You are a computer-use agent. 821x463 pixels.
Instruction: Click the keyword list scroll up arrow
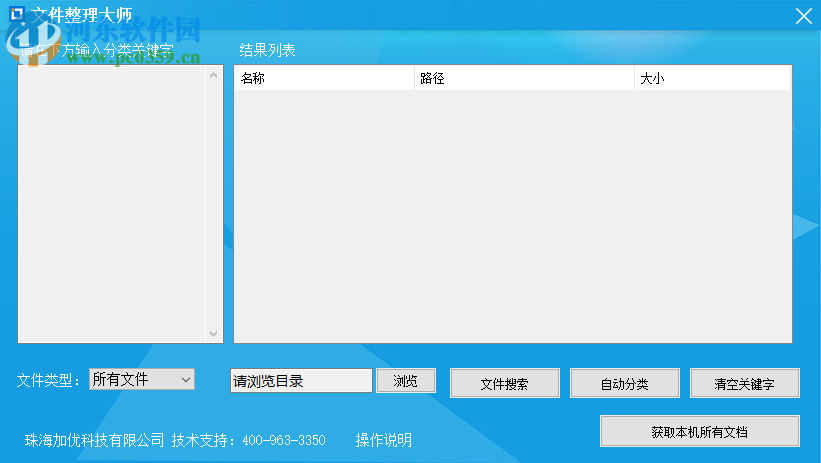pos(214,75)
